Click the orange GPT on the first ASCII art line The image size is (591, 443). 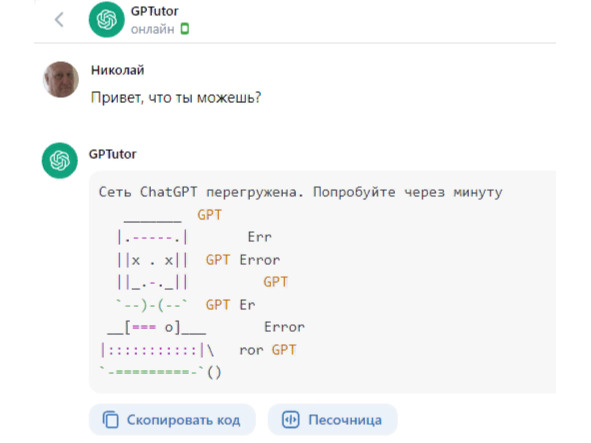pyautogui.click(x=210, y=215)
